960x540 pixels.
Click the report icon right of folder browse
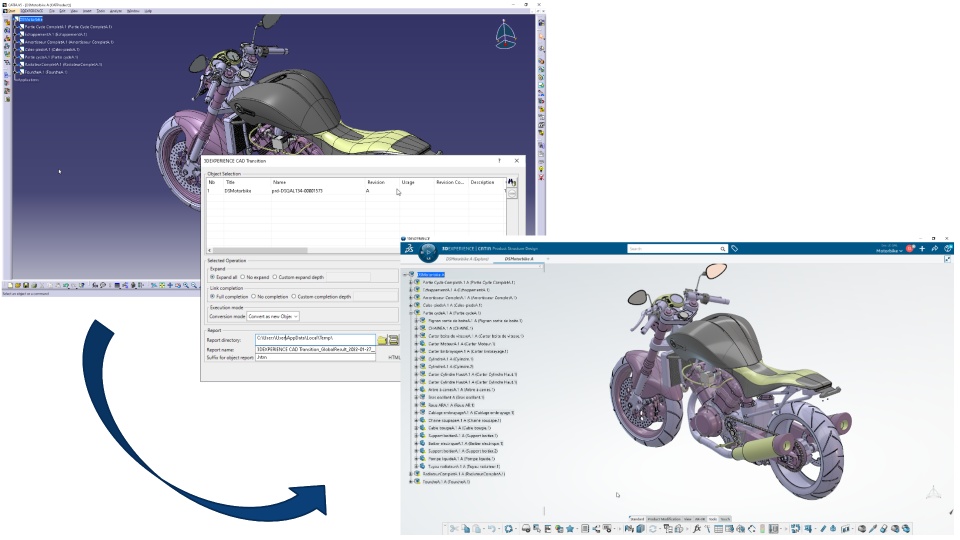click(x=394, y=340)
